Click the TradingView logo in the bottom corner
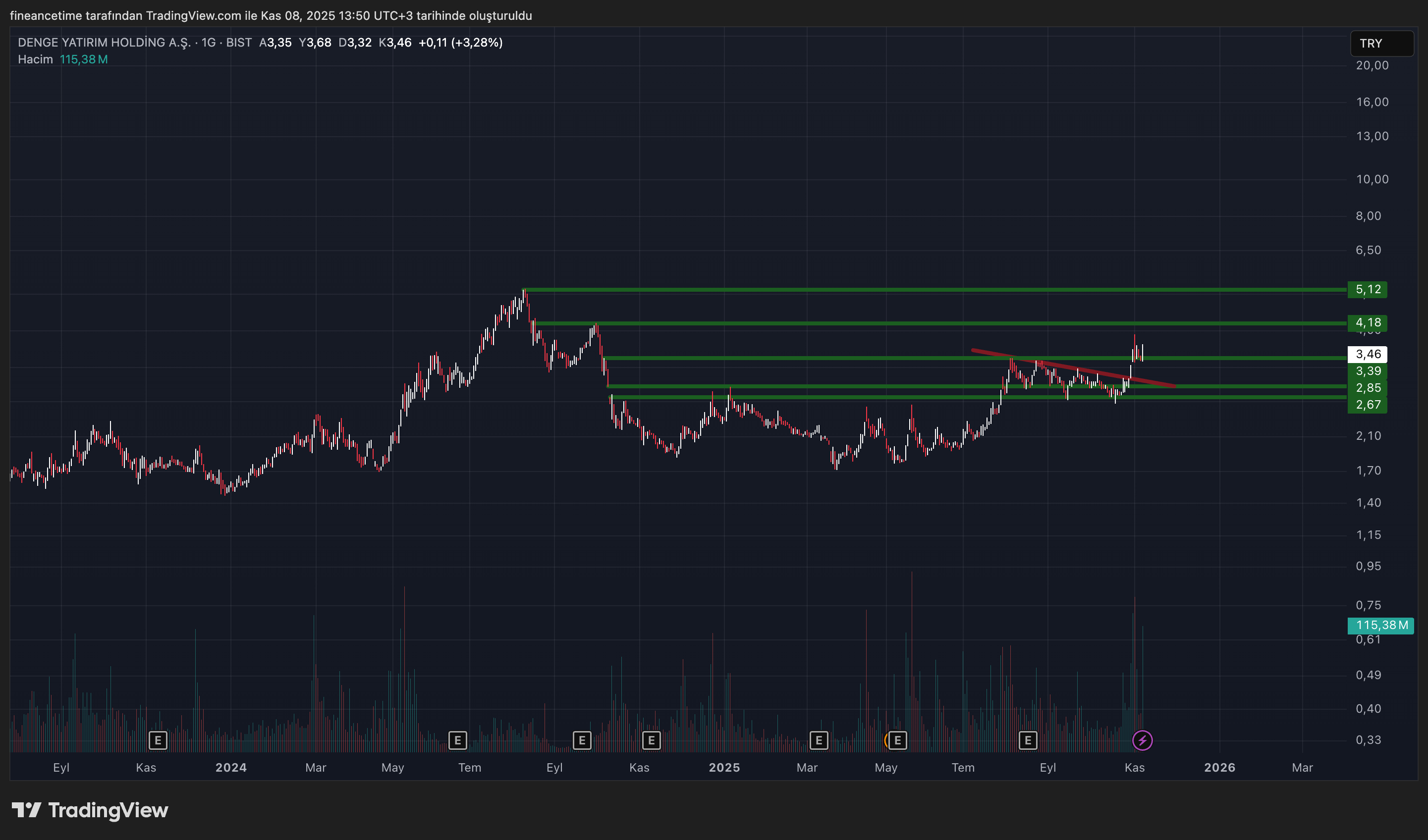 [91, 811]
